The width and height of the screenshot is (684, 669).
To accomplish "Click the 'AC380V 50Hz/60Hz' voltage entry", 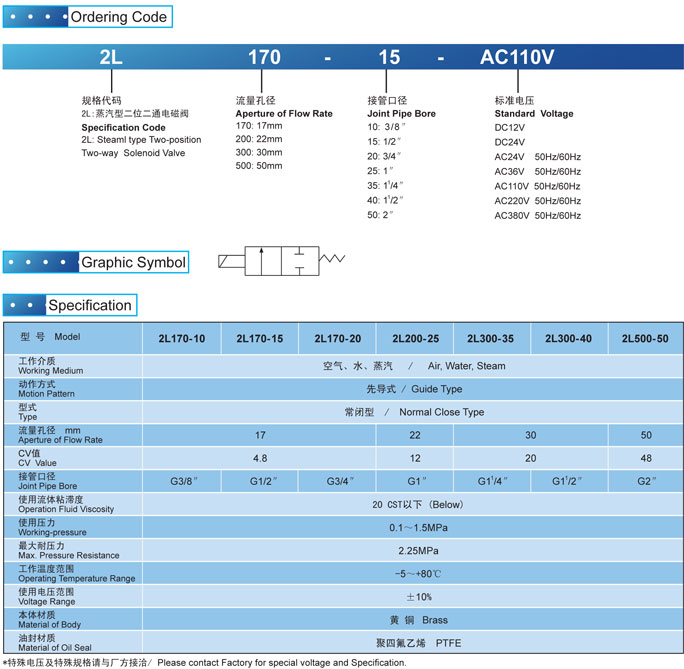I will pos(537,215).
